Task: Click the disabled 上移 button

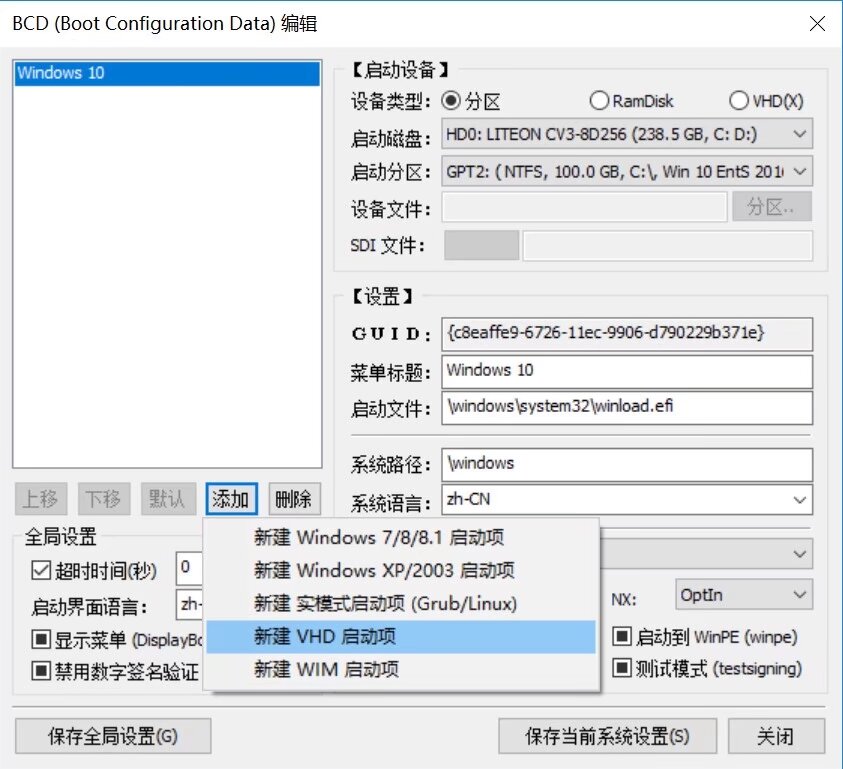Action: tap(41, 499)
